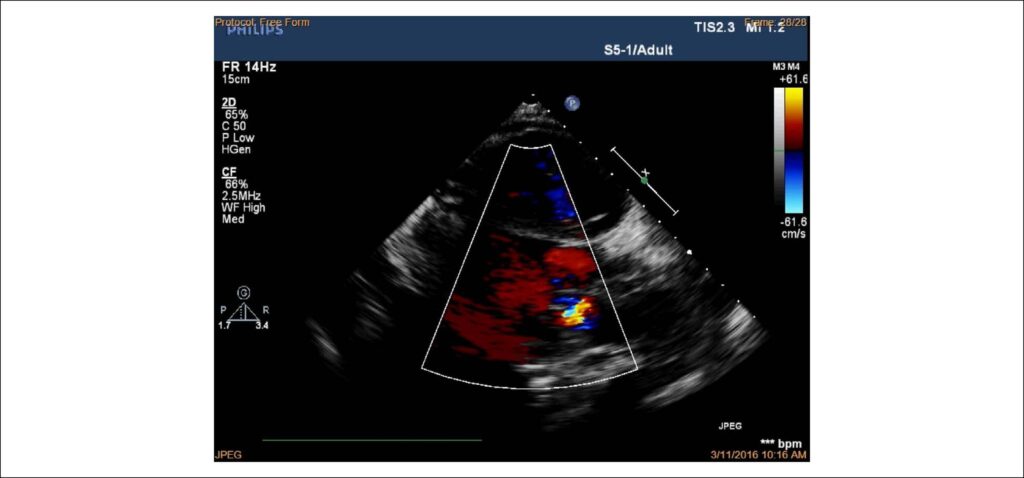Click the "Med" setting under WF High
Viewport: 1024px width, 478px height.
tap(233, 219)
